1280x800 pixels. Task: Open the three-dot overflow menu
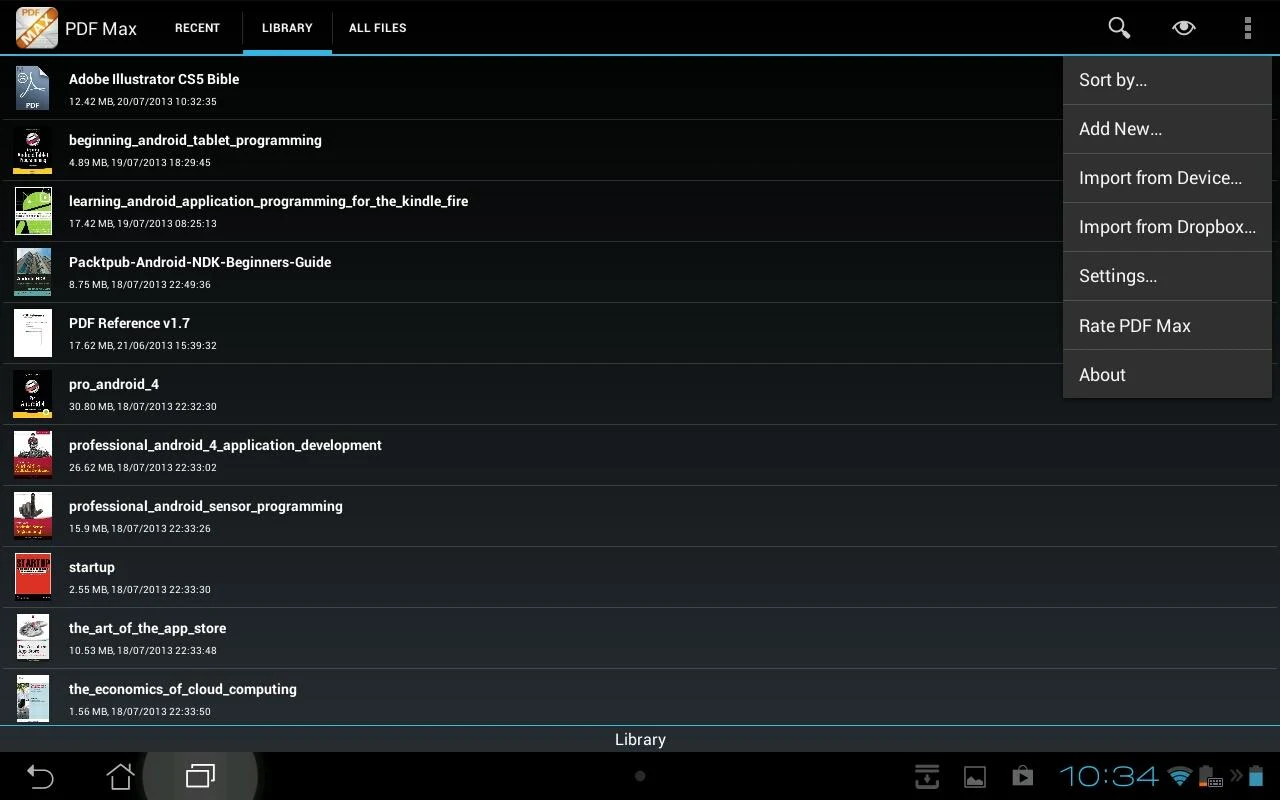coord(1248,27)
